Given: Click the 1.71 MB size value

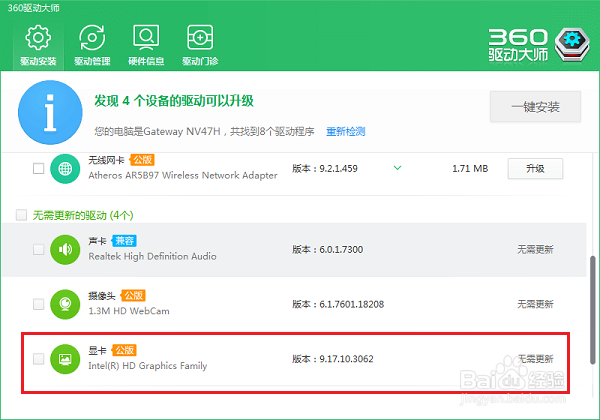Looking at the screenshot, I should pyautogui.click(x=470, y=168).
